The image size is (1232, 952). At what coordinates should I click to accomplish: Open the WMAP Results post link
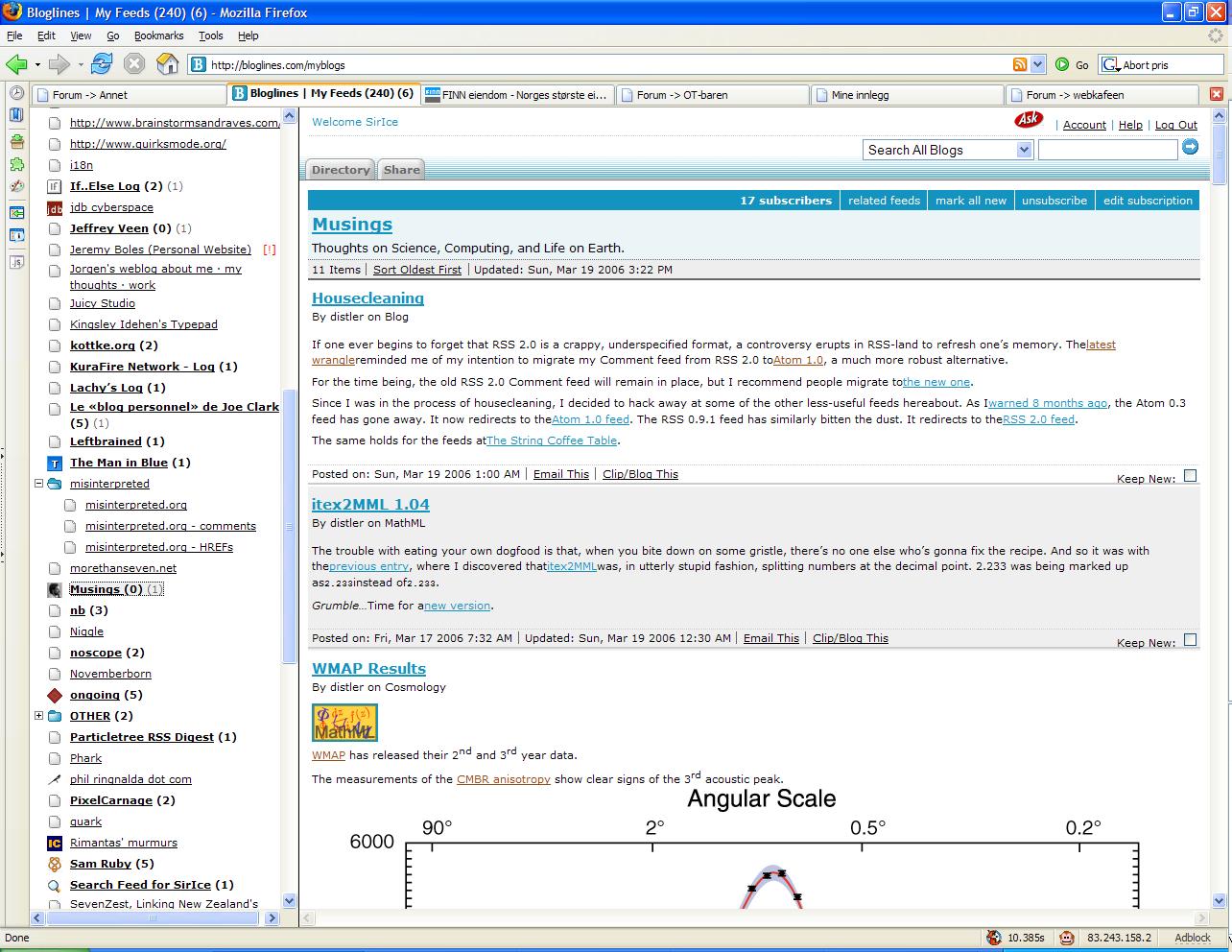point(368,669)
